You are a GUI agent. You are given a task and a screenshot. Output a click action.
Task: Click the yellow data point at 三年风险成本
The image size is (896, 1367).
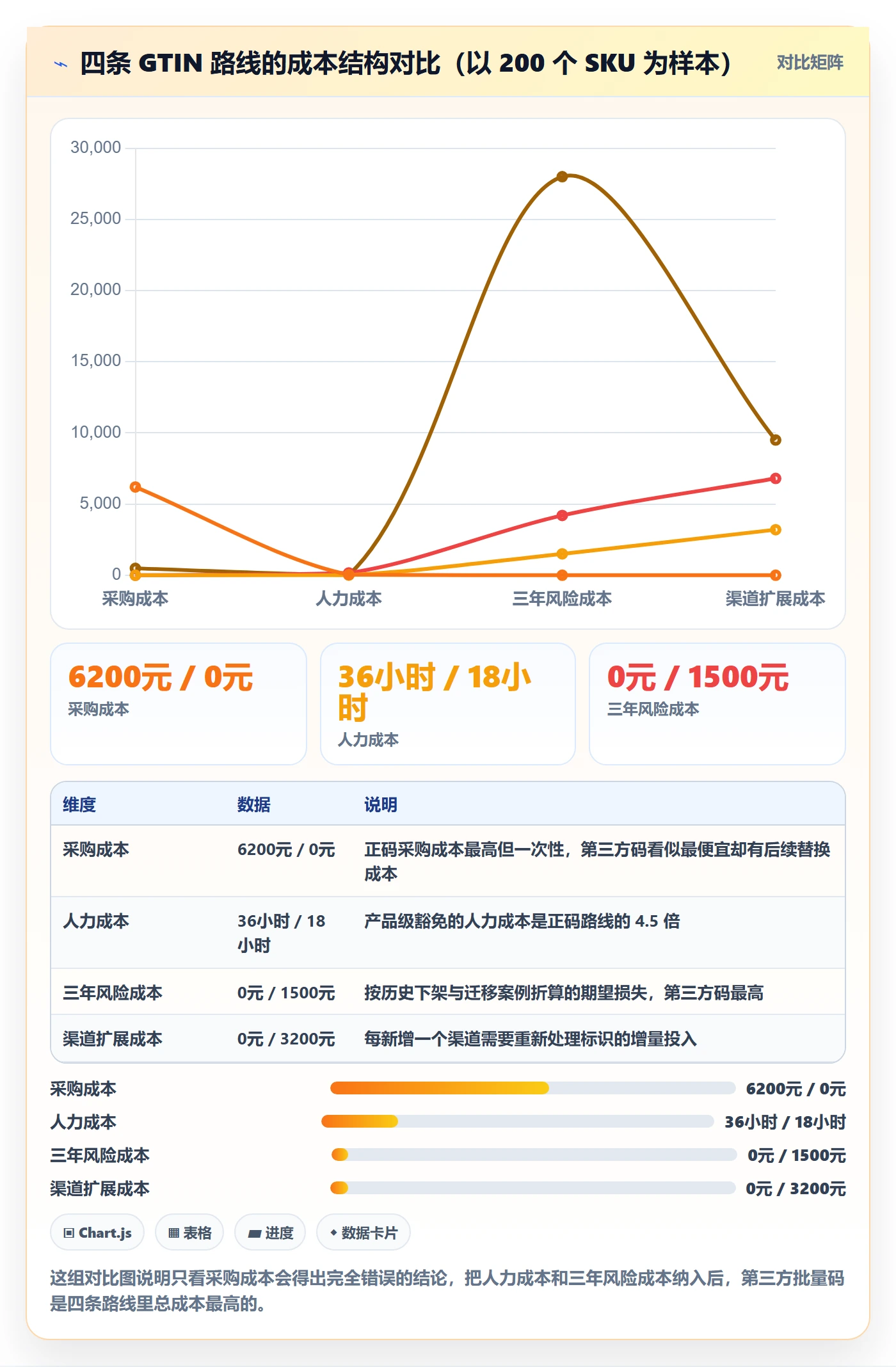(x=562, y=554)
